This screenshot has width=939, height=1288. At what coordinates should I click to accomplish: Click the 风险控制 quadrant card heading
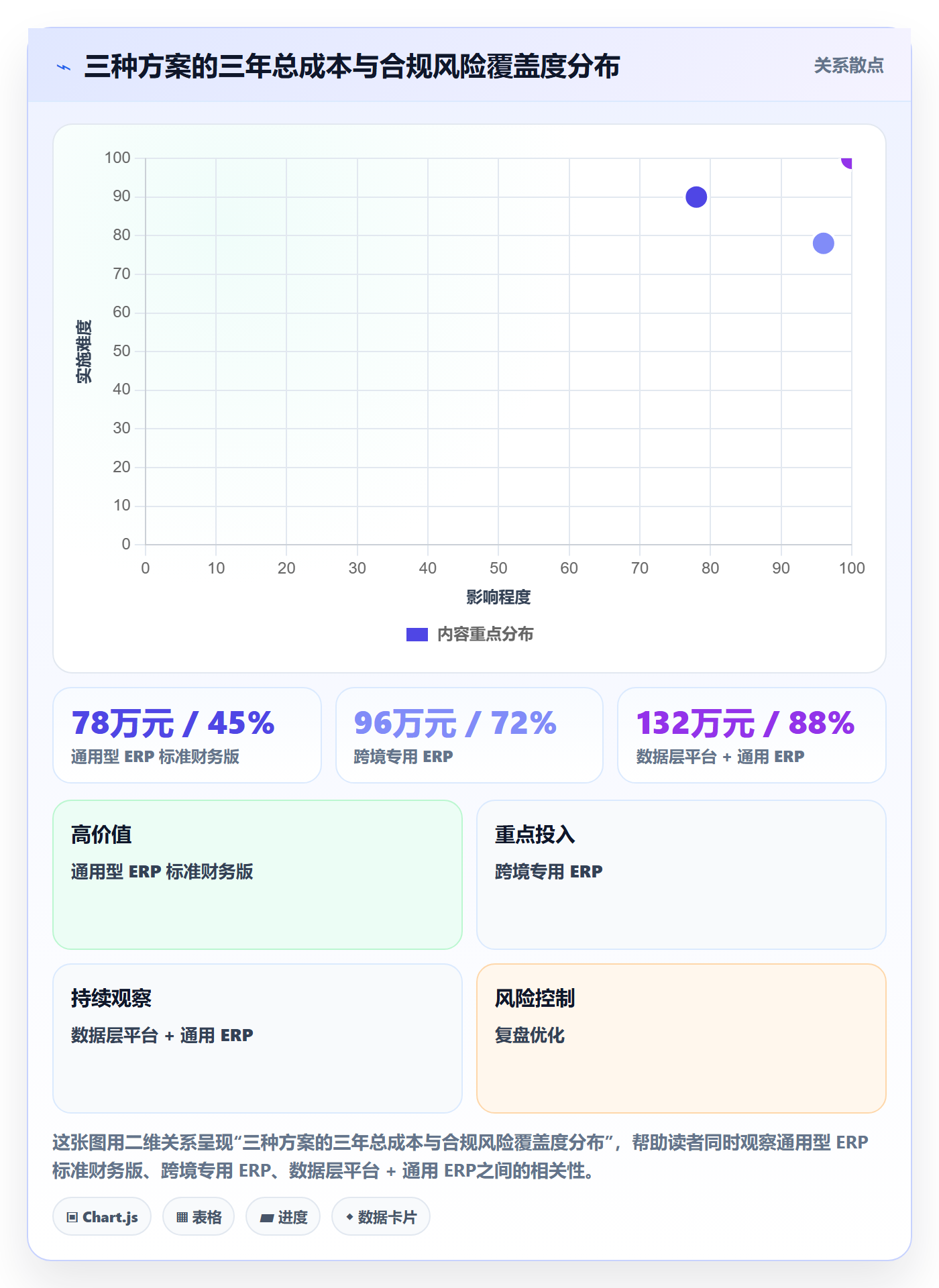[535, 998]
